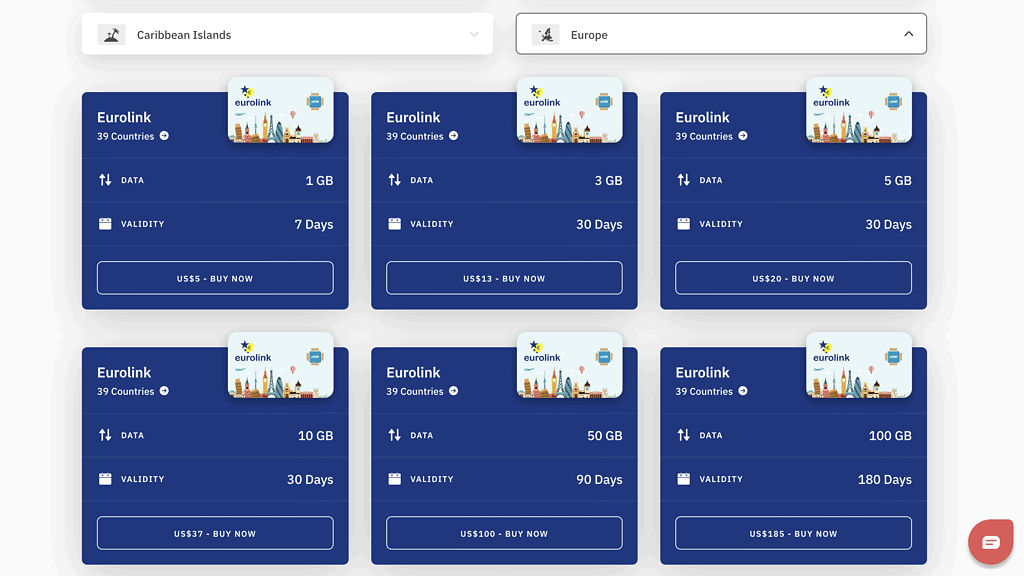The height and width of the screenshot is (576, 1024).
Task: Click the Europe map icon
Action: click(545, 35)
